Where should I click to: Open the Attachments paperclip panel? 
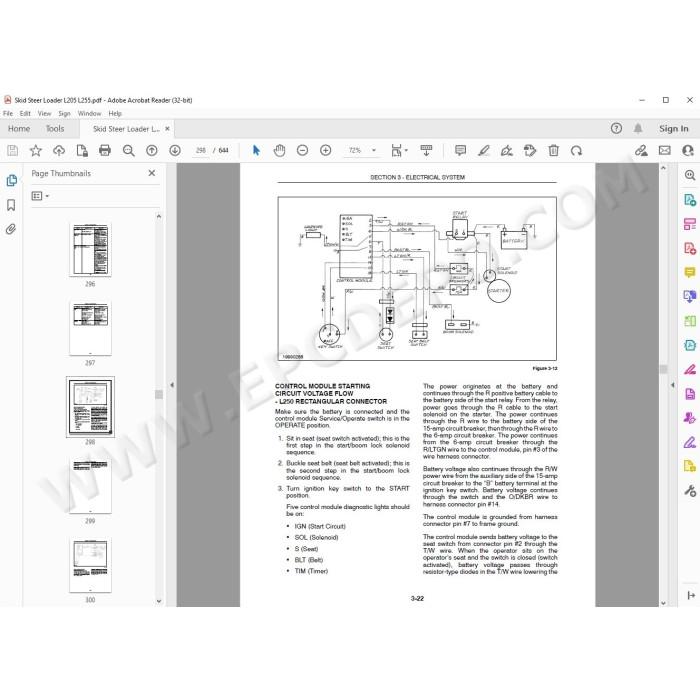11,229
